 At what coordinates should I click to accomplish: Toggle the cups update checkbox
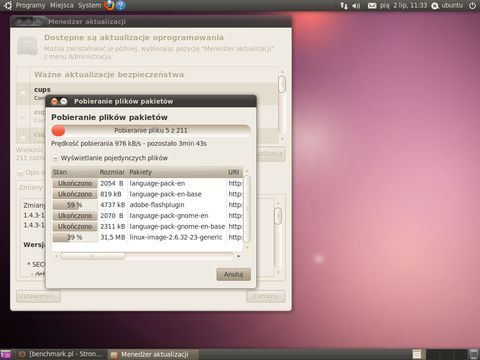23,93
